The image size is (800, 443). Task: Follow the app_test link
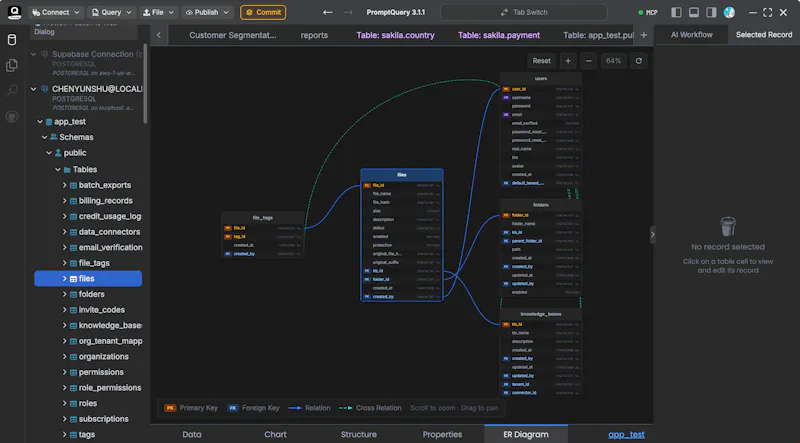click(627, 435)
